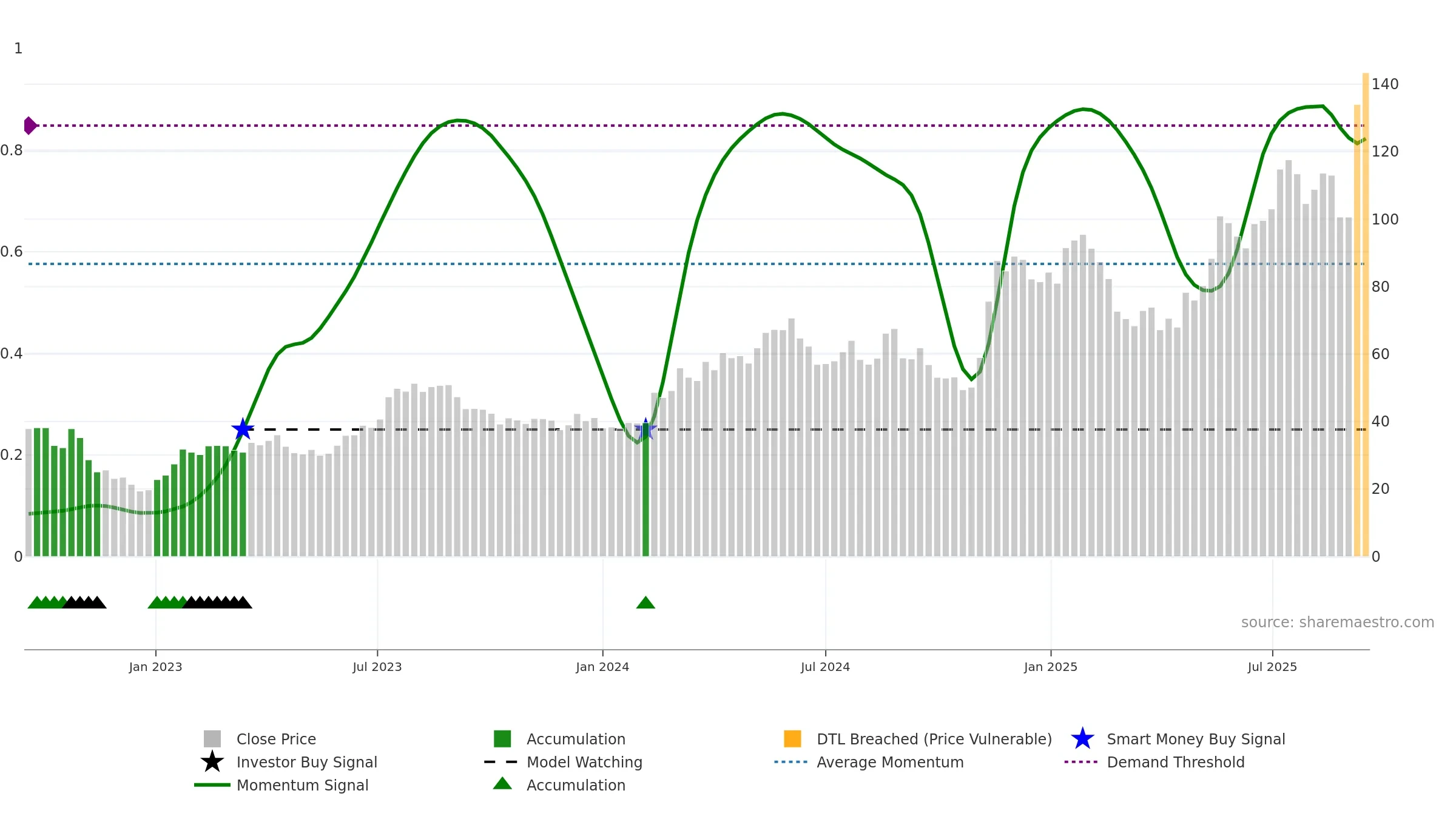Toggle the Model Watching legend entry
The image size is (1456, 819).
point(563,762)
